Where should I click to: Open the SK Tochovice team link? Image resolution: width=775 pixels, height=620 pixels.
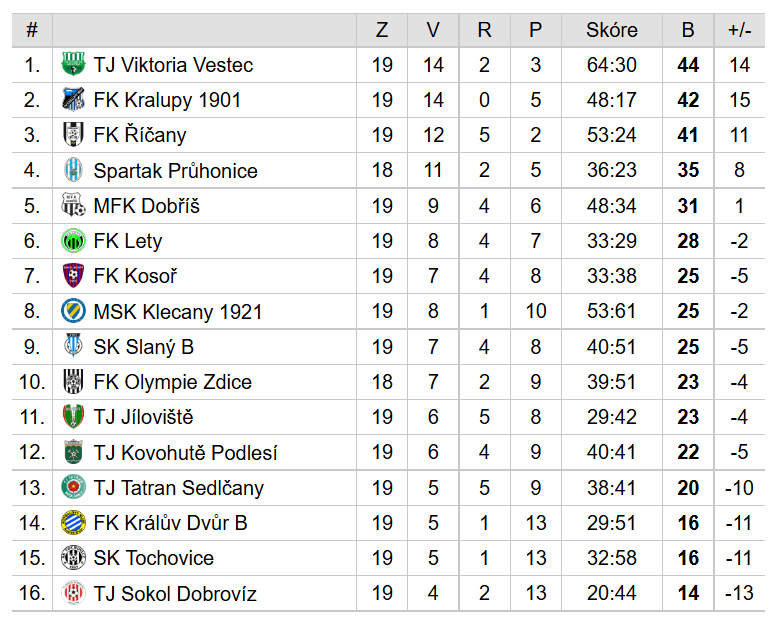click(153, 558)
